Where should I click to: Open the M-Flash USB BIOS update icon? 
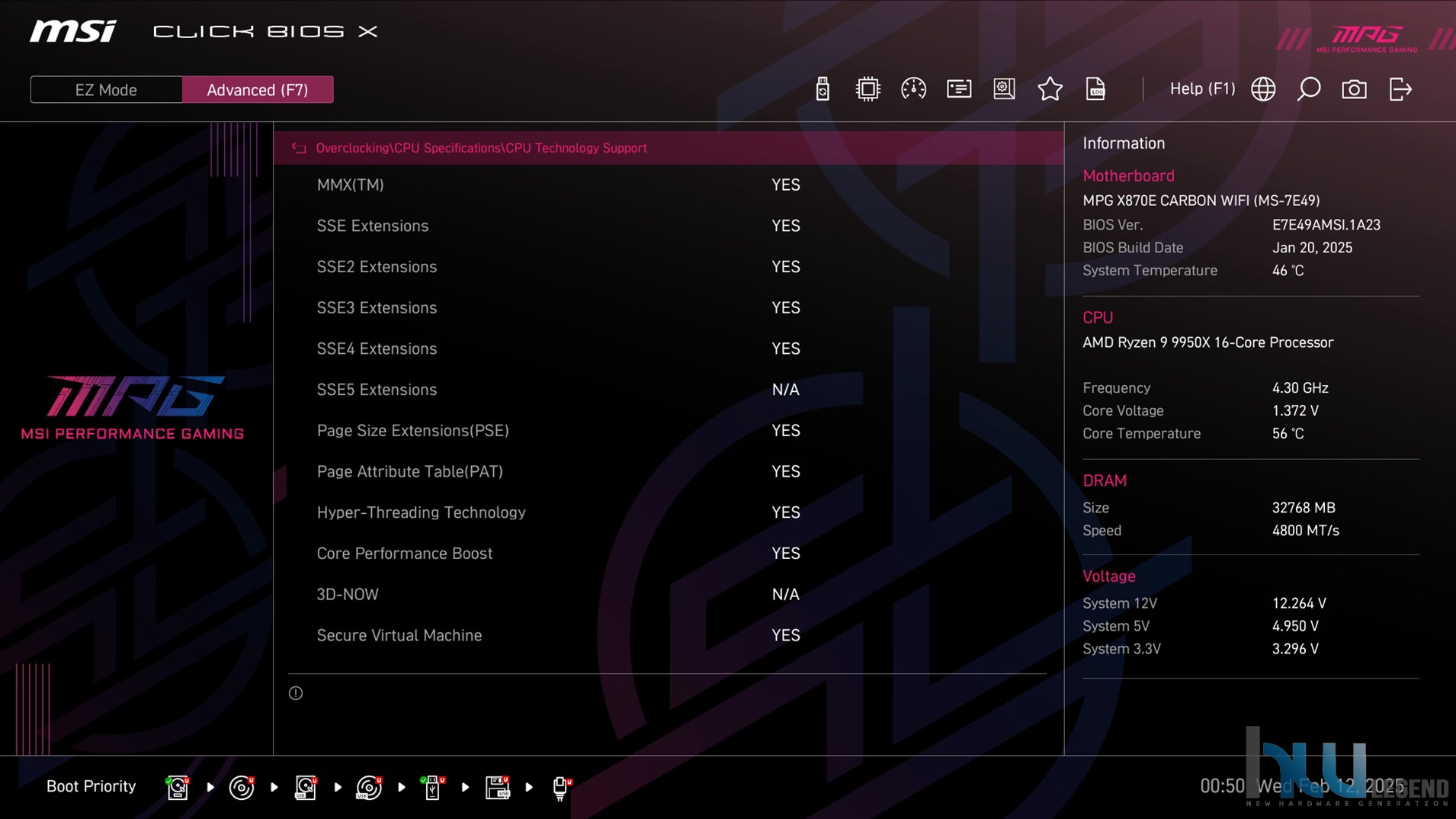[822, 89]
